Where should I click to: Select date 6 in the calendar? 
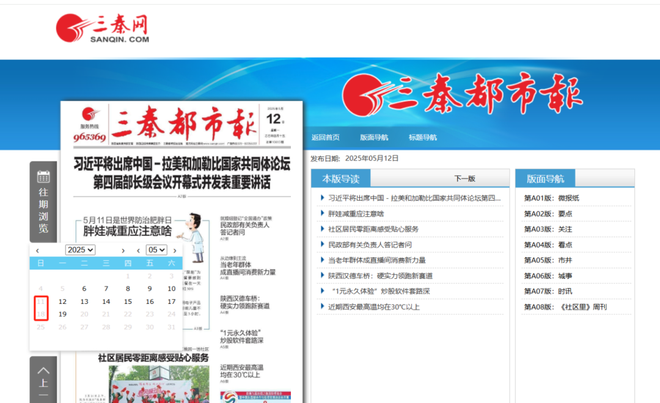(84, 289)
